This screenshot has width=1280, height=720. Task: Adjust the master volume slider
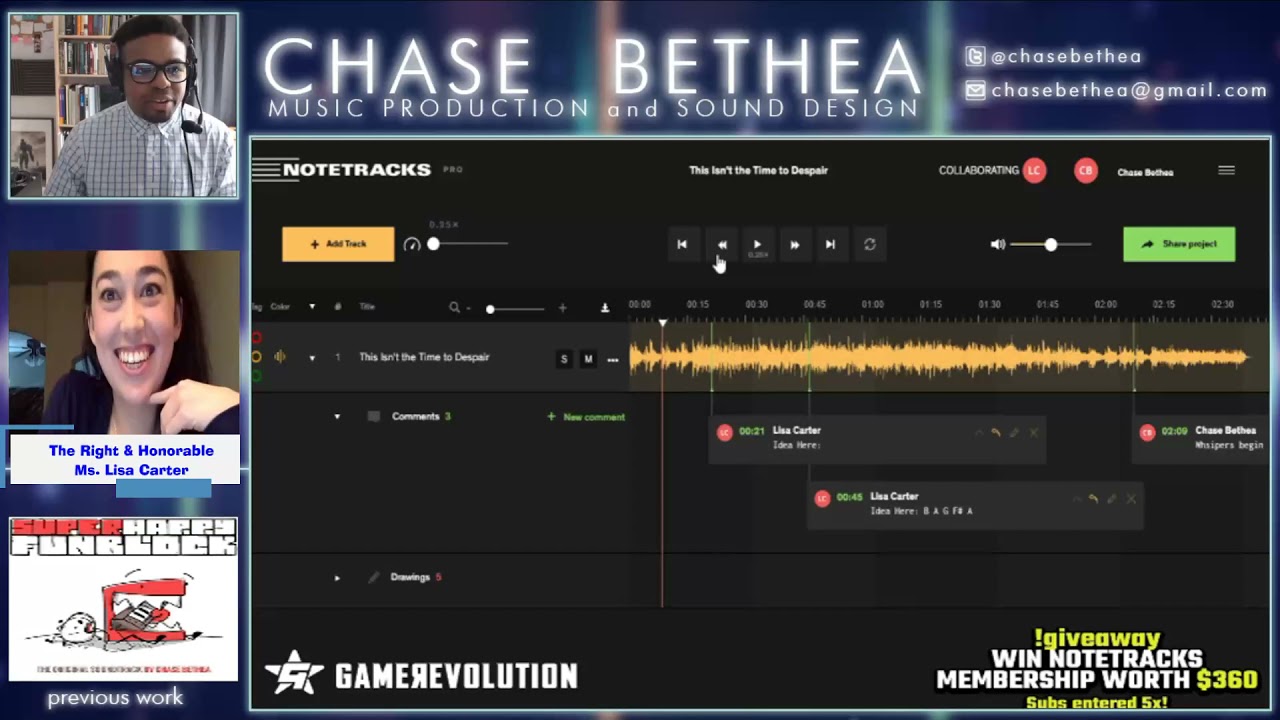pyautogui.click(x=1051, y=244)
